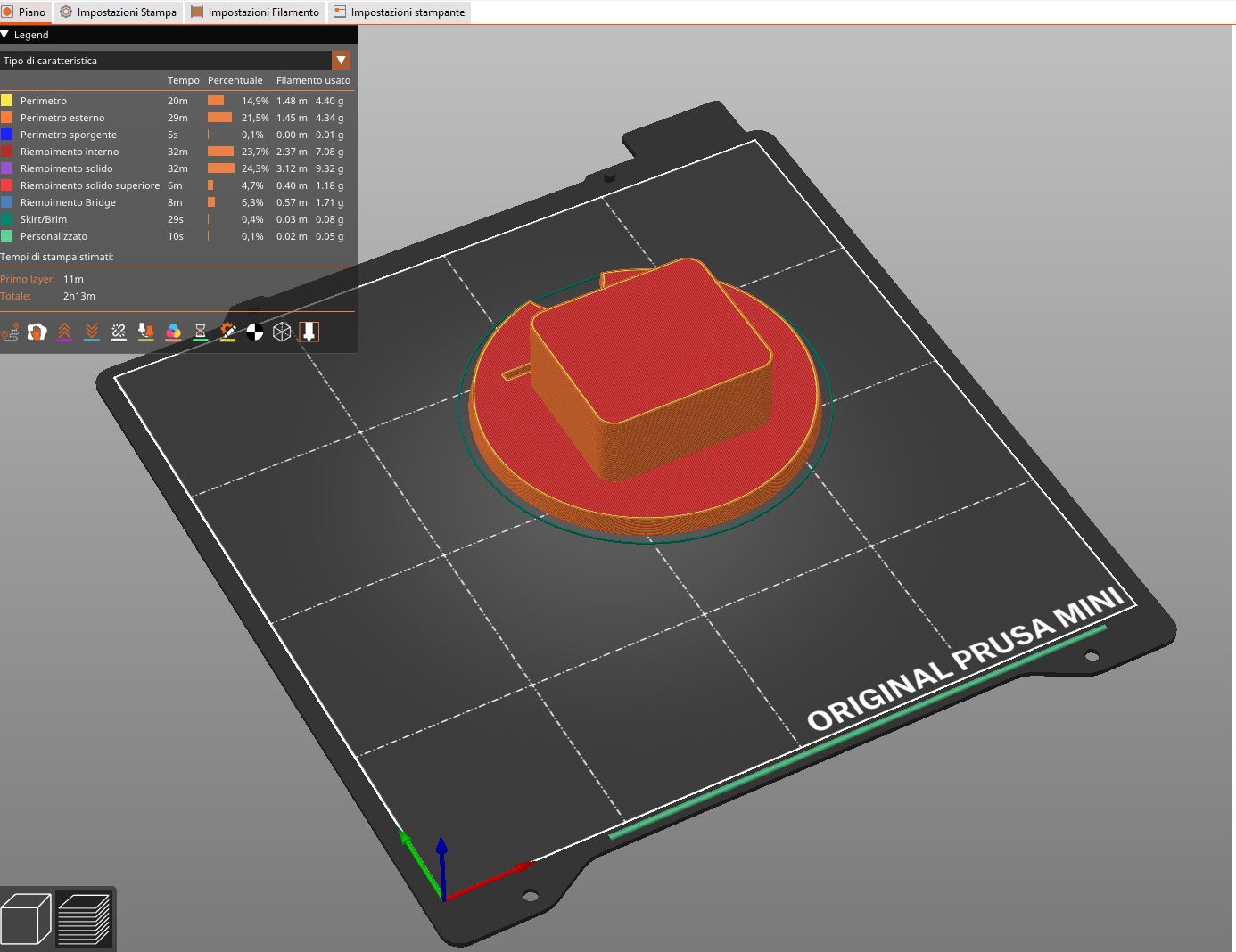Click the 23,7% percentage value

[255, 152]
